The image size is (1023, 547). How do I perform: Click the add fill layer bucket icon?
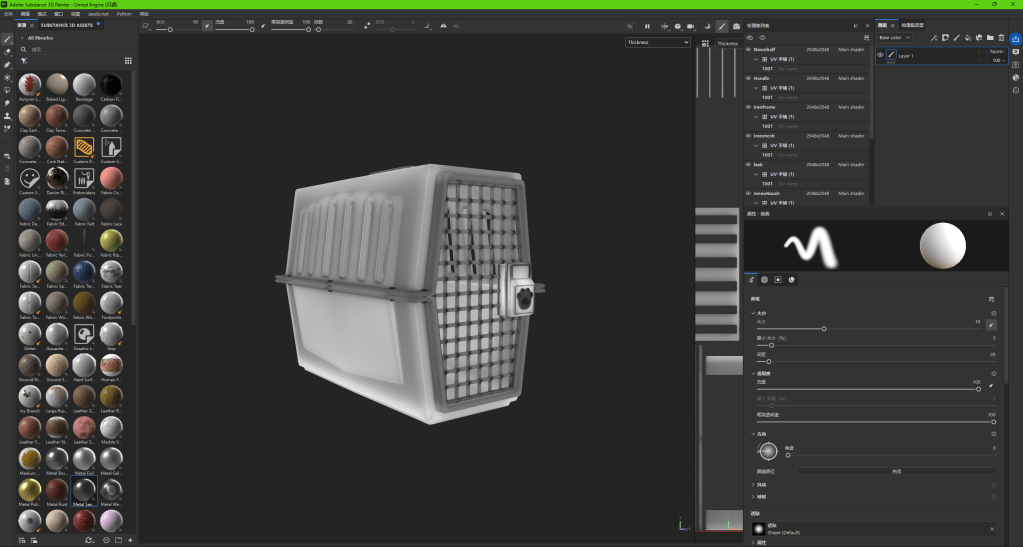pos(968,37)
